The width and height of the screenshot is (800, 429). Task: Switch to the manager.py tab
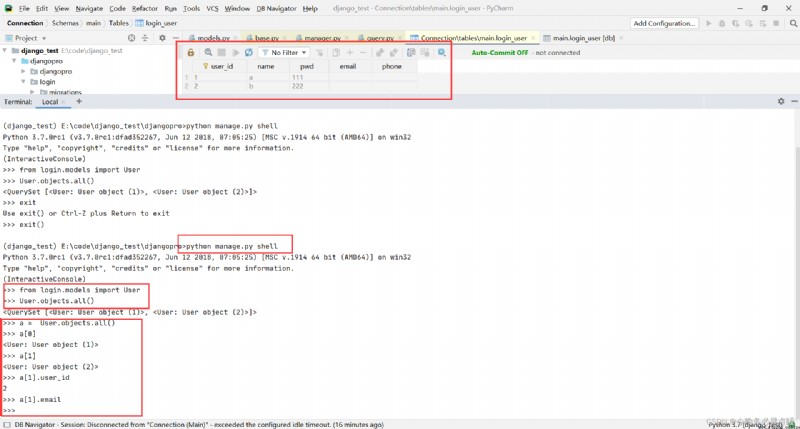pos(322,38)
